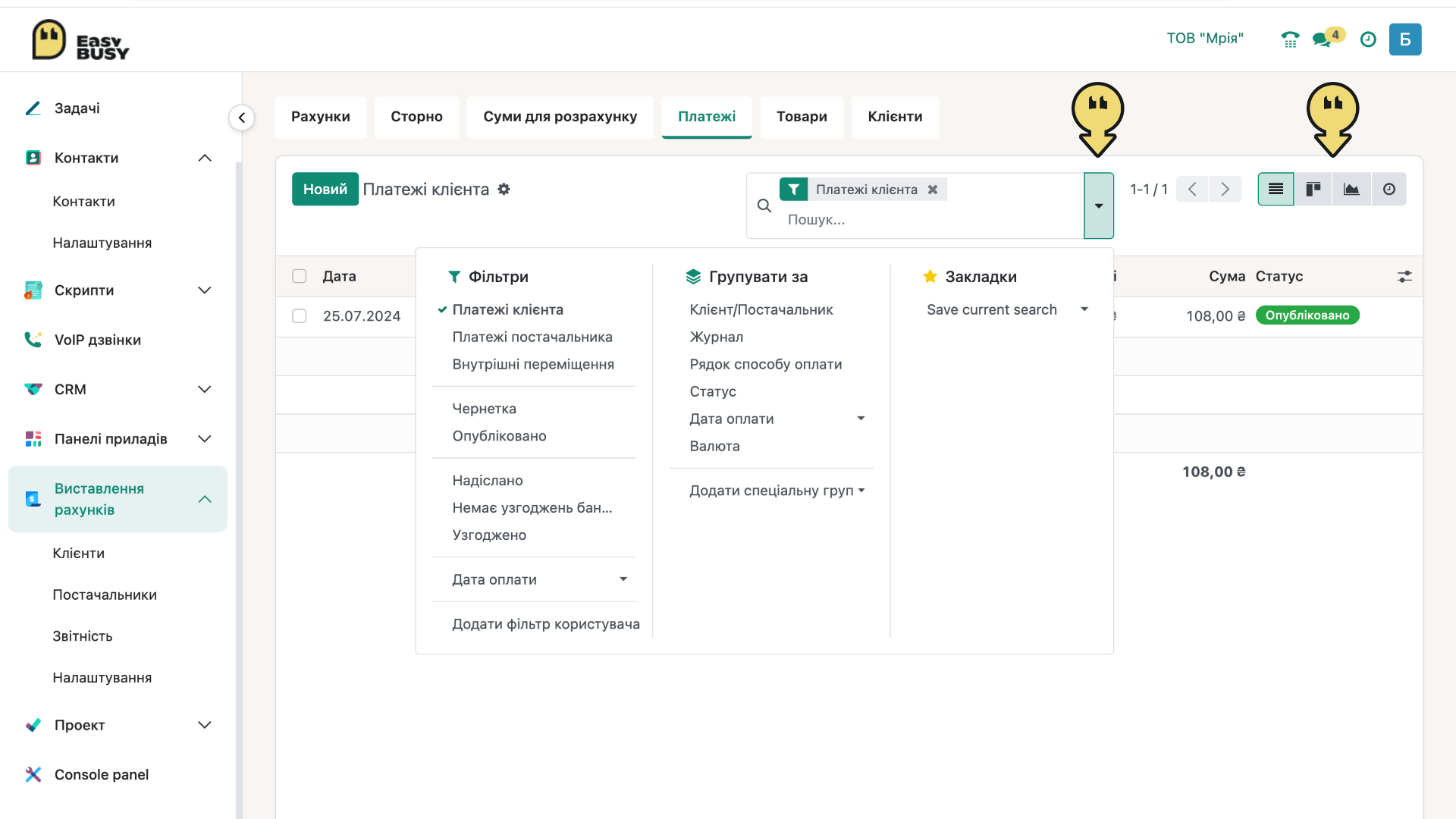Viewport: 1456px width, 819px height.
Task: Toggle the search options dropdown arrow
Action: (1099, 206)
